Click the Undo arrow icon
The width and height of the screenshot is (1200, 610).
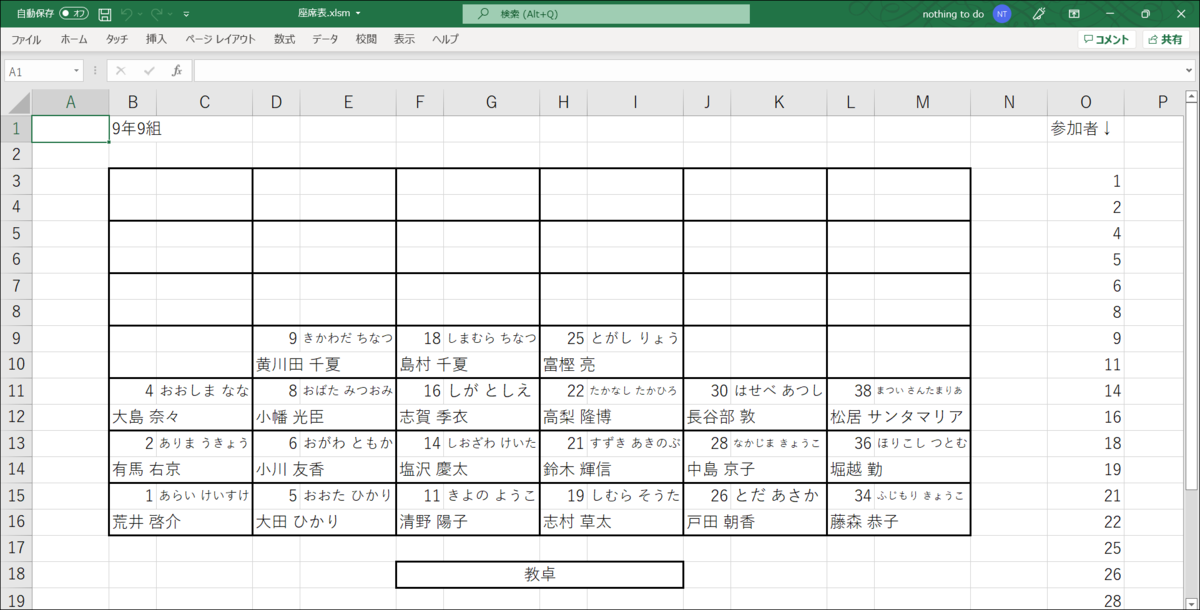tap(126, 14)
